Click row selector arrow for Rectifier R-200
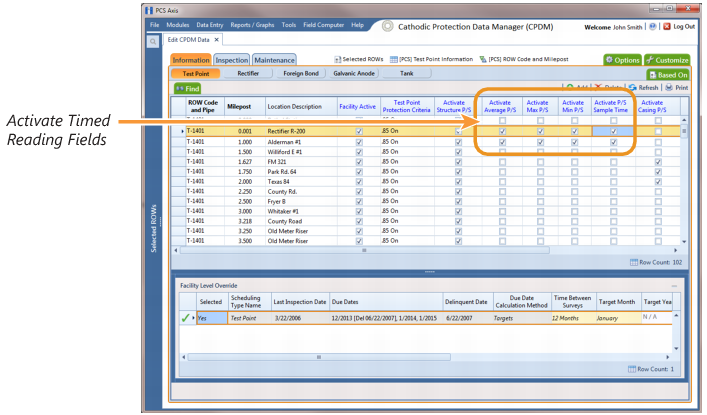707x415 pixels. click(x=182, y=131)
